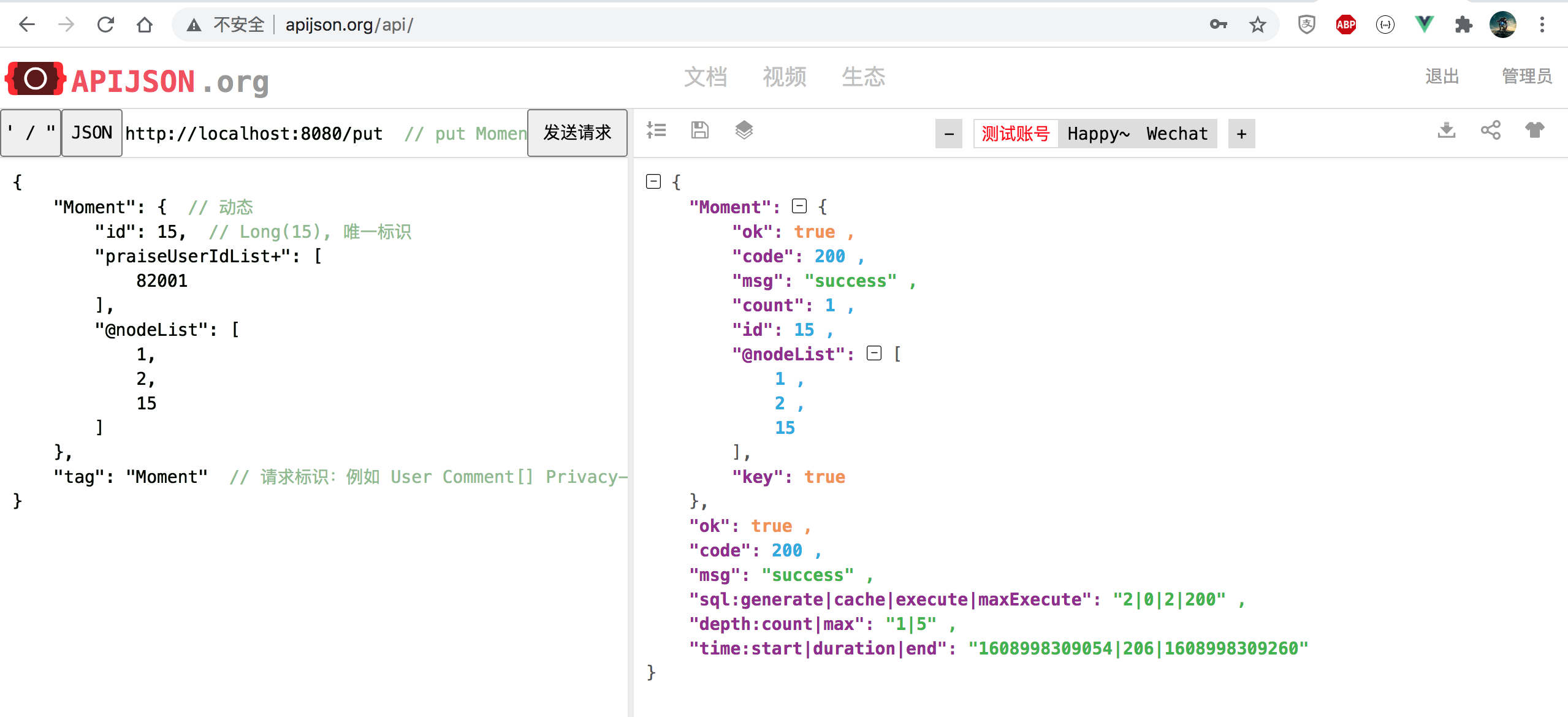Click the browser forward arrow

click(x=66, y=25)
